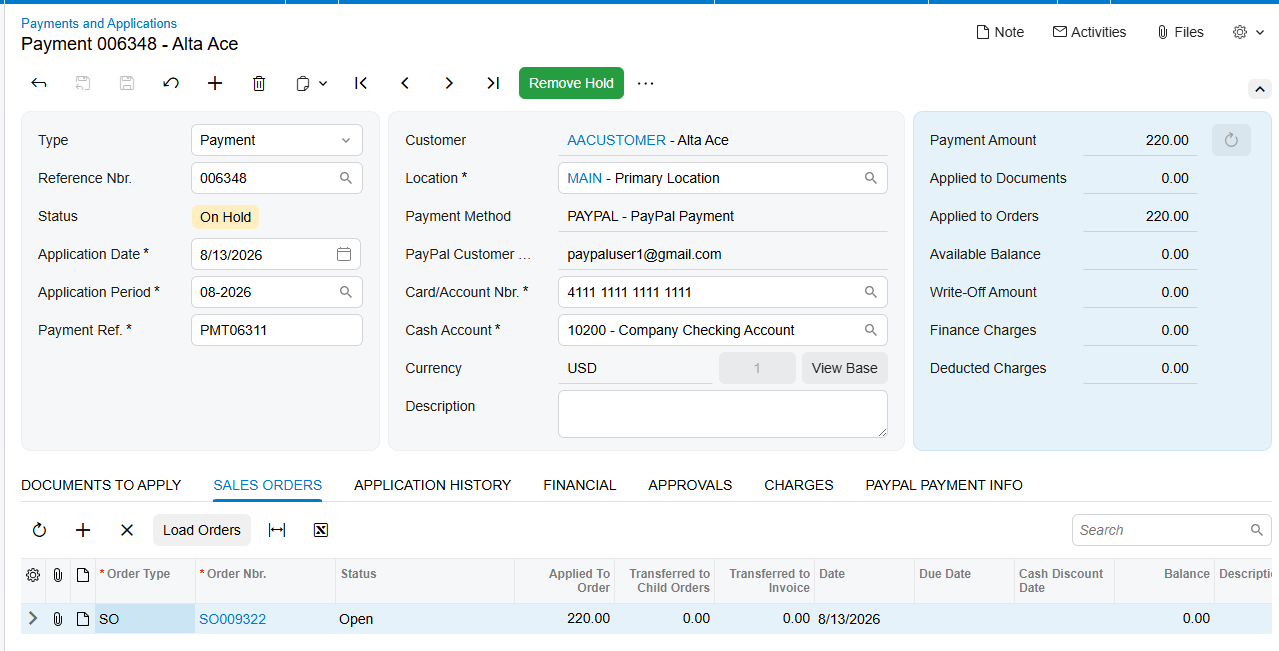
Task: Open the Application Date calendar picker
Action: pyautogui.click(x=344, y=254)
